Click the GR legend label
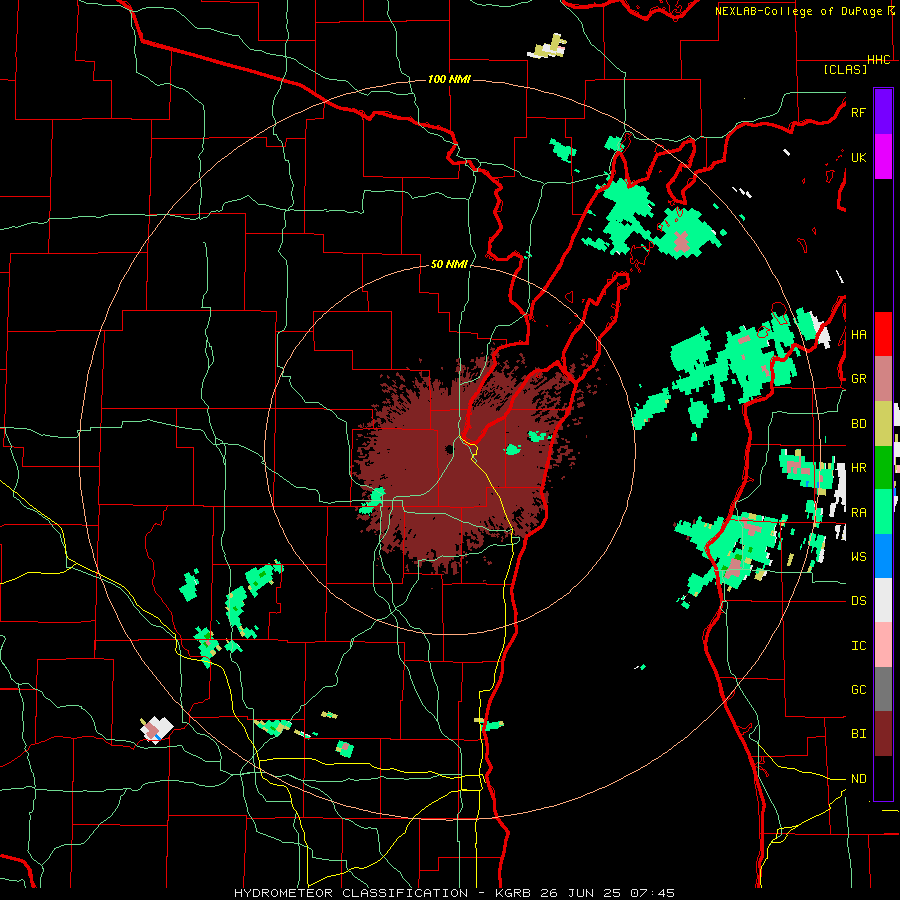Image resolution: width=900 pixels, height=900 pixels. (x=858, y=379)
